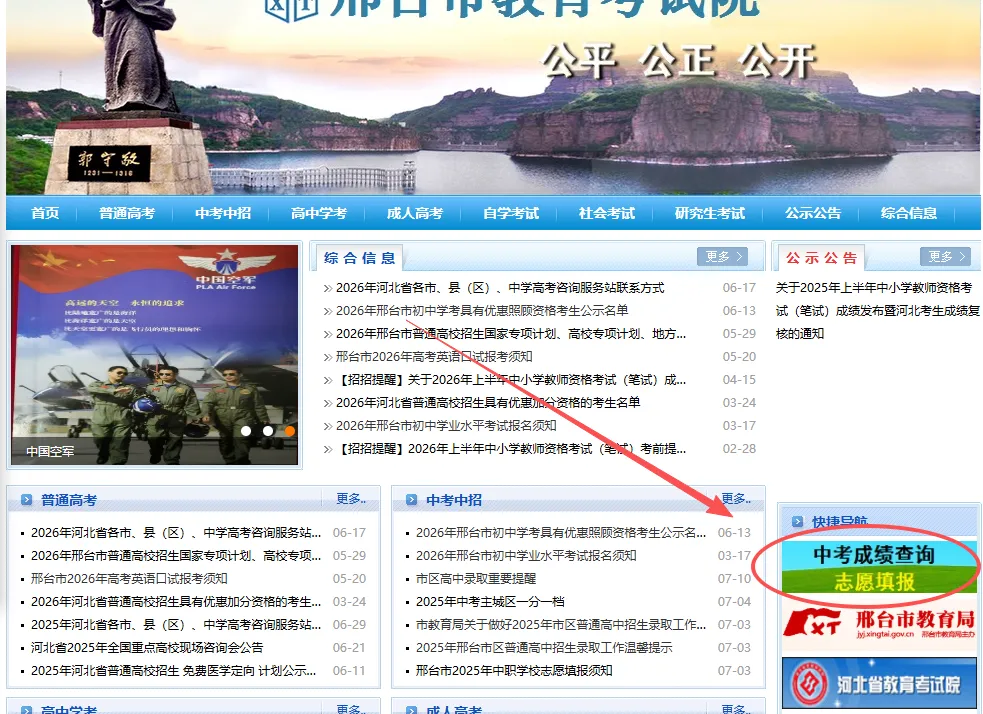Open 关于2025年上半年中小学教师资格考试 notice in 公示公告
983x714 pixels.
tap(877, 311)
